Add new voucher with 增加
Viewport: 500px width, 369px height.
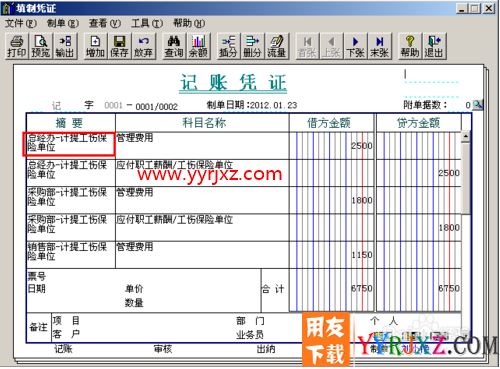click(95, 46)
